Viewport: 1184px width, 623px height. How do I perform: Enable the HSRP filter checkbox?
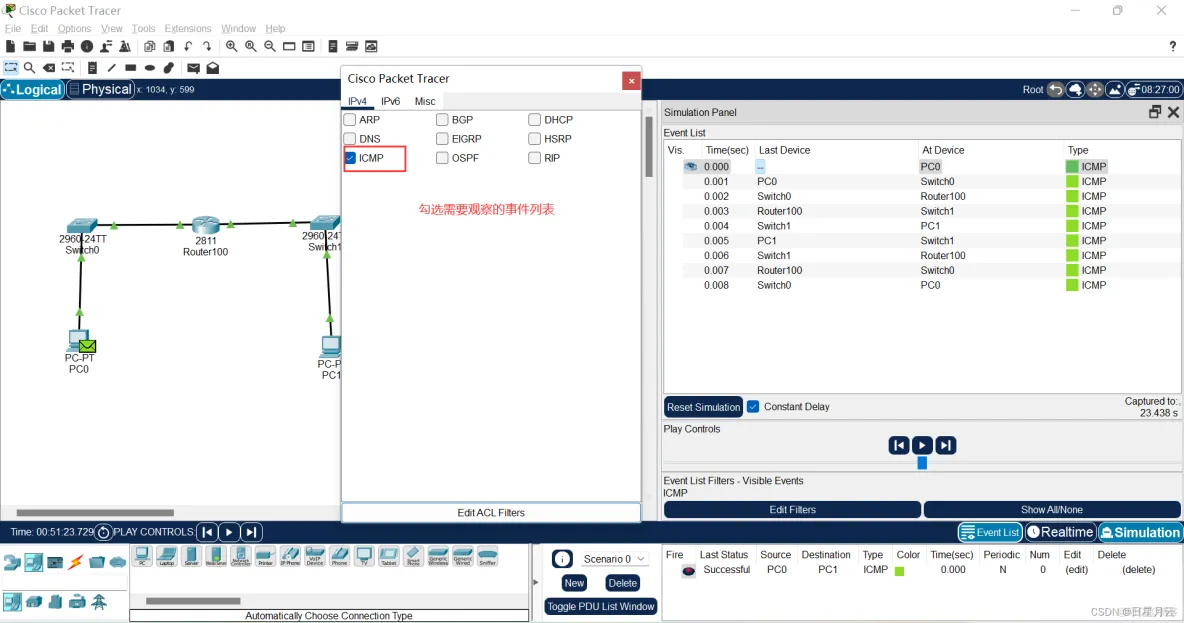click(x=535, y=139)
